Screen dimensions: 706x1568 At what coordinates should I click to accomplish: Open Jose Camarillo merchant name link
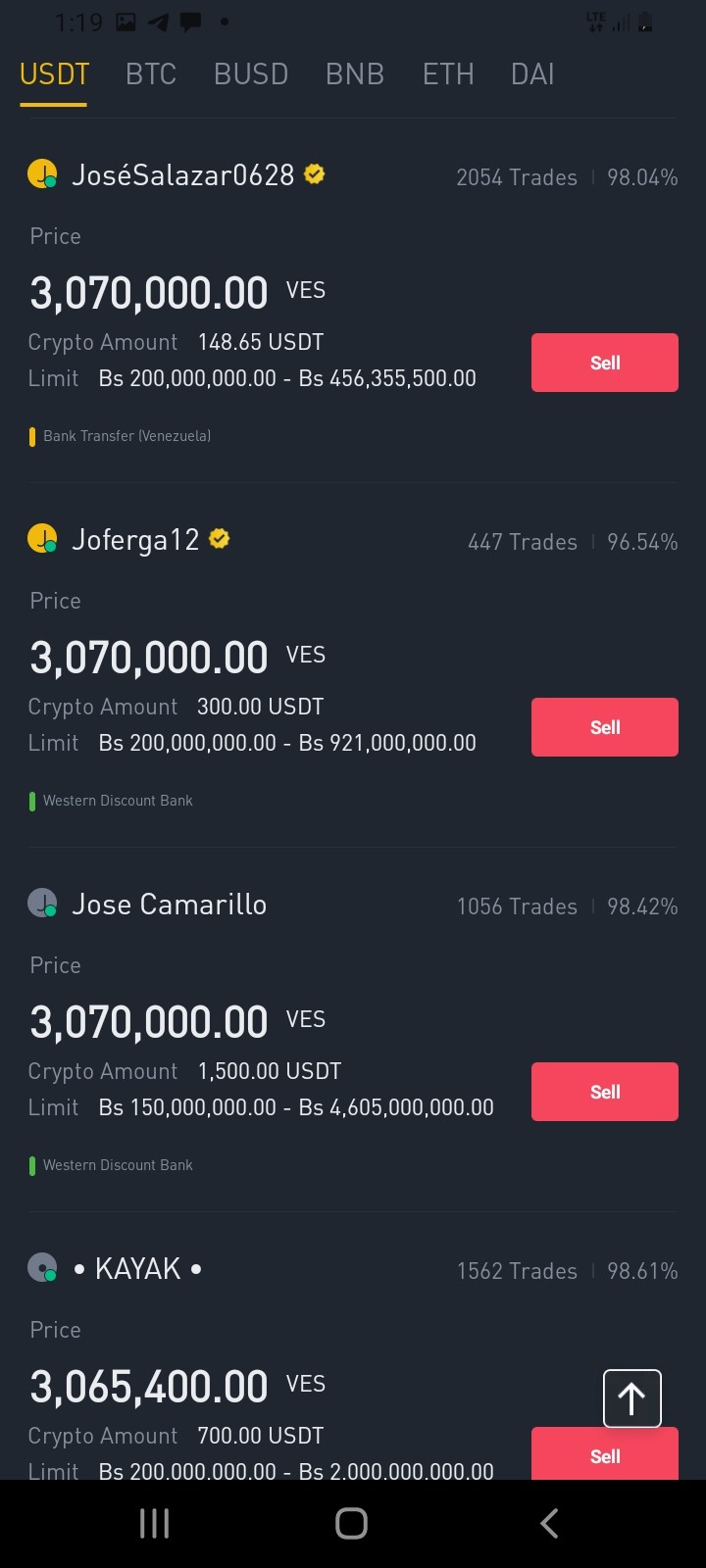click(x=169, y=905)
